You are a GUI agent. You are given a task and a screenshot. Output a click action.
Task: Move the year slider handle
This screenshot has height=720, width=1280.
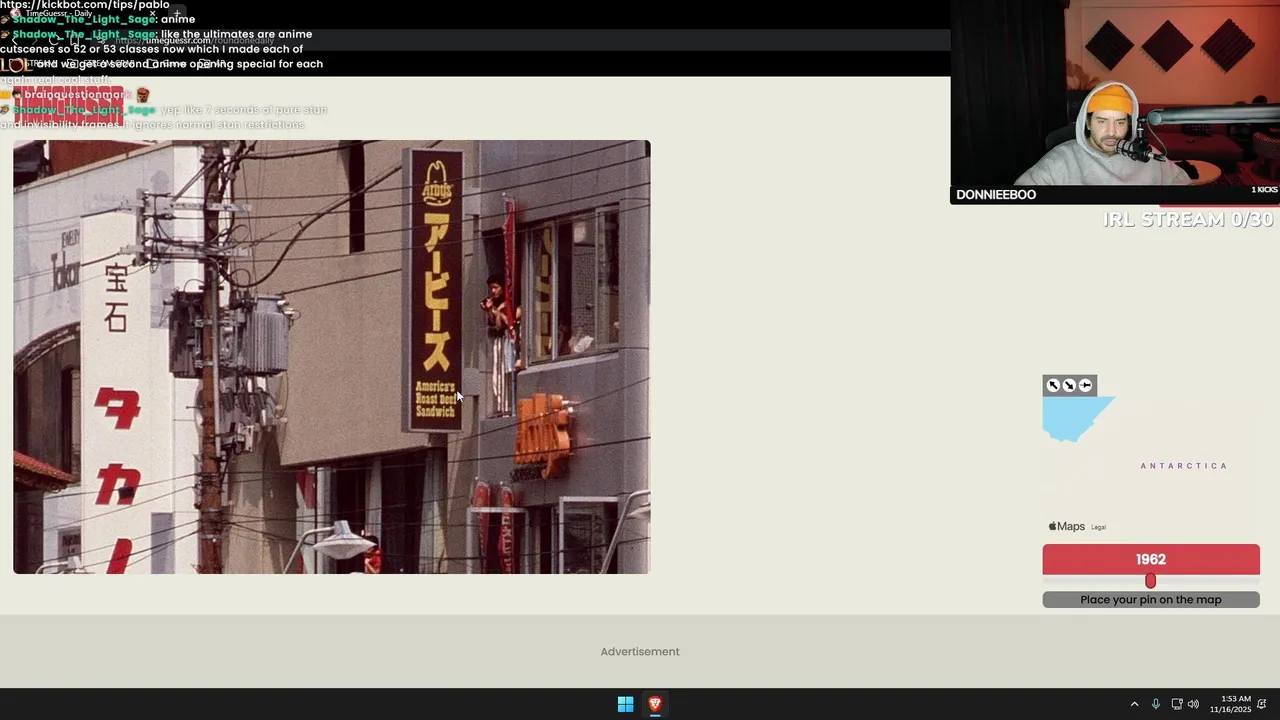1150,581
